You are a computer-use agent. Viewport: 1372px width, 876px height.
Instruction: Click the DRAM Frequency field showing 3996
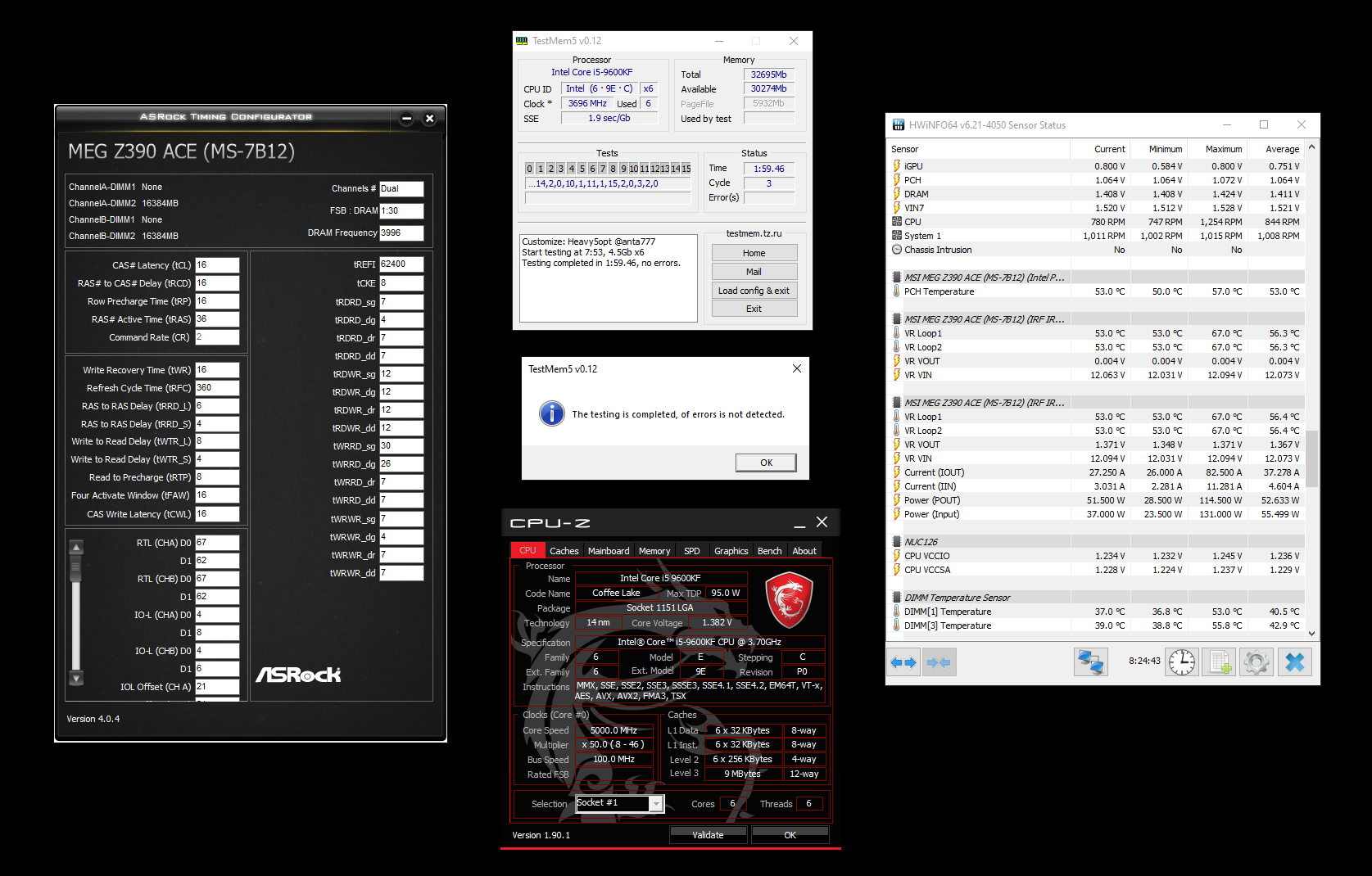click(401, 233)
